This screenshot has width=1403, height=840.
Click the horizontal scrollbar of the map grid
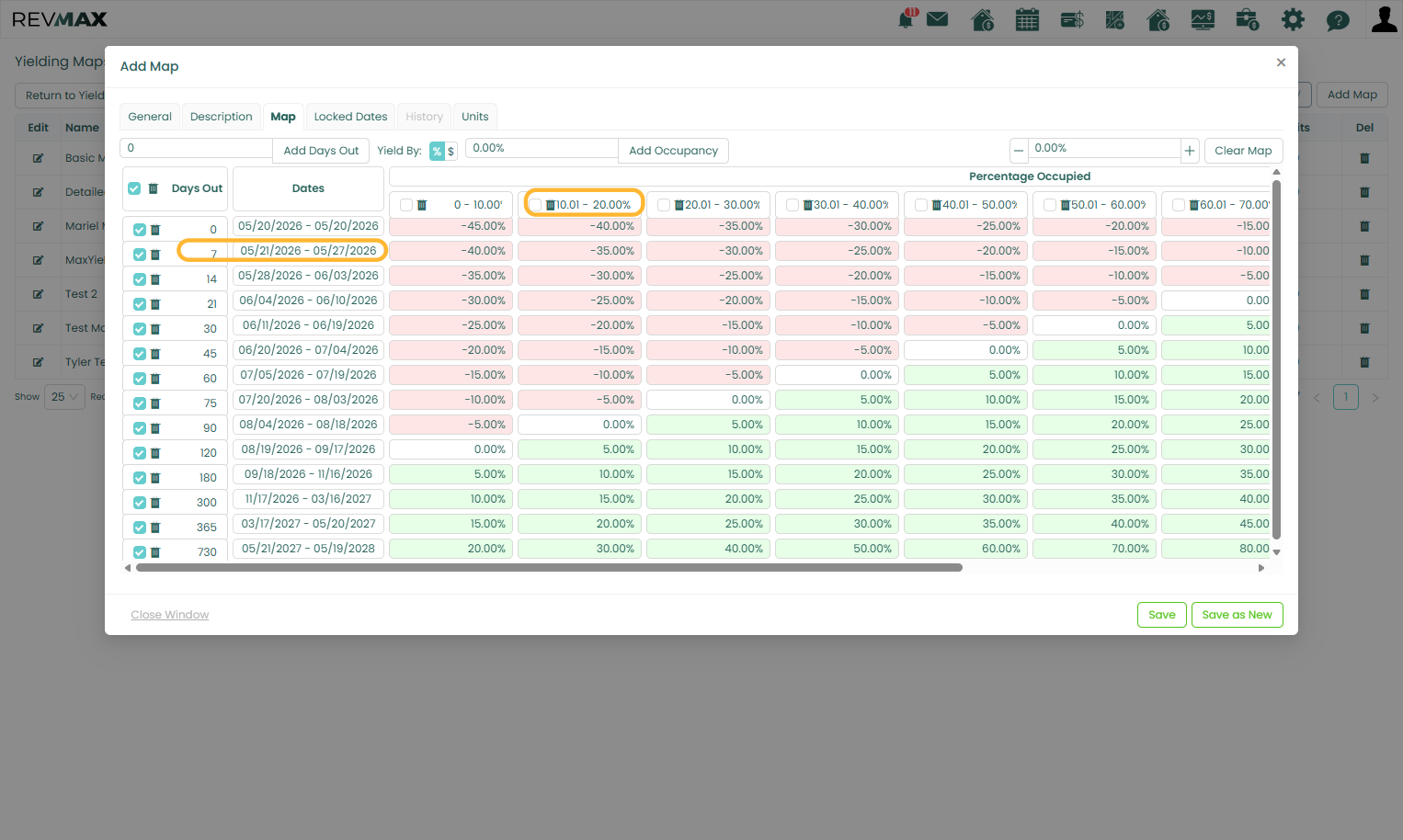549,568
